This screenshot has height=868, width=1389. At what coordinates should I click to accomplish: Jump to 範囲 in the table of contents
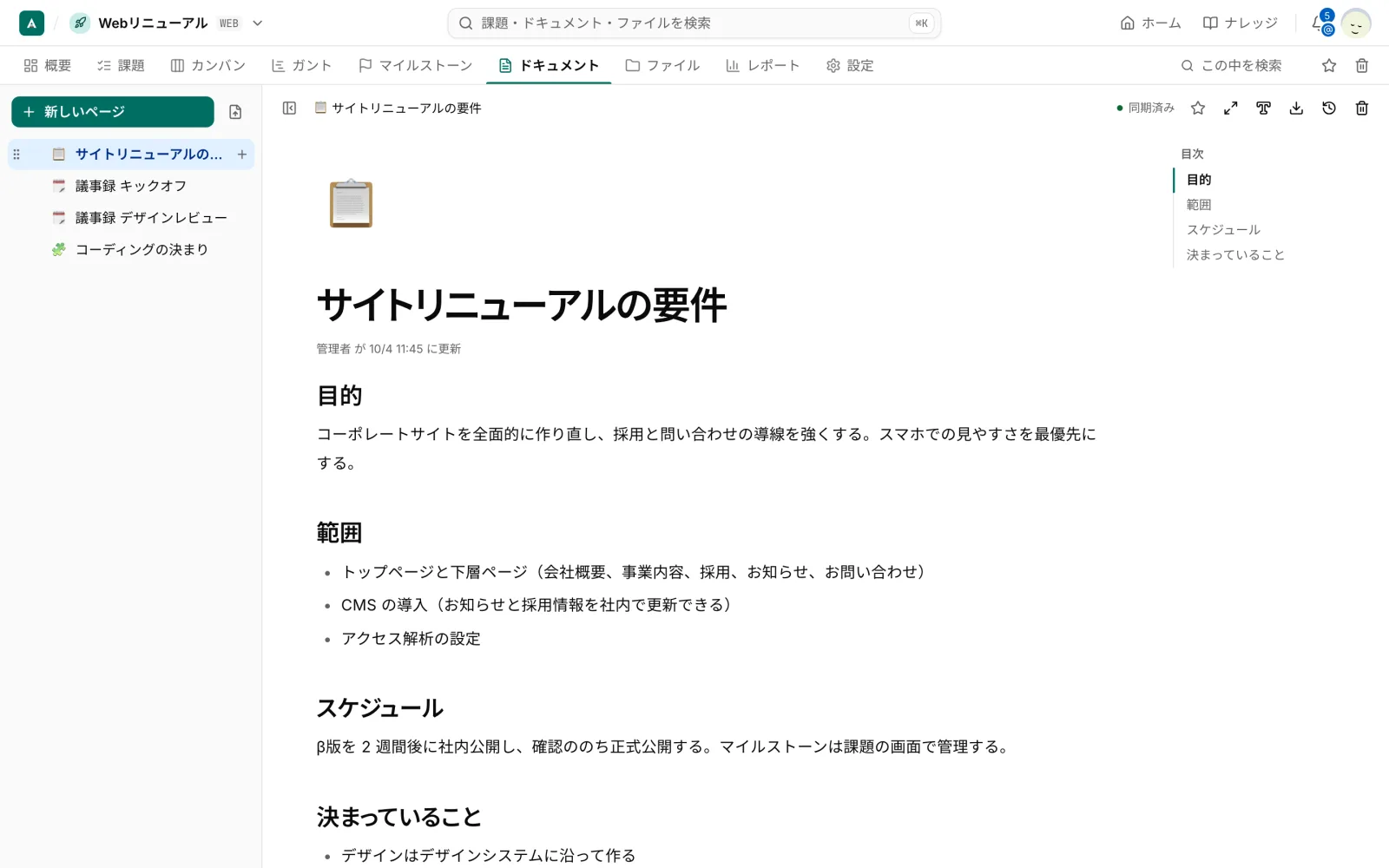tap(1199, 205)
